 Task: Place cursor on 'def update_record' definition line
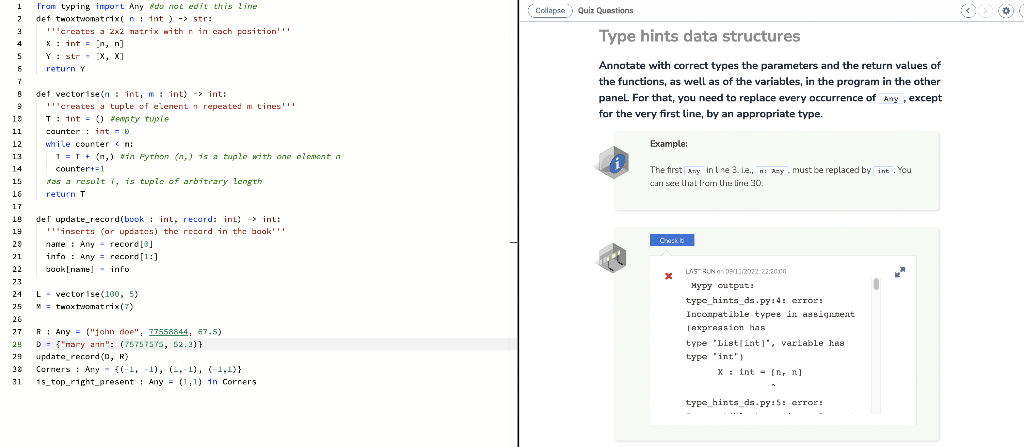(159, 219)
